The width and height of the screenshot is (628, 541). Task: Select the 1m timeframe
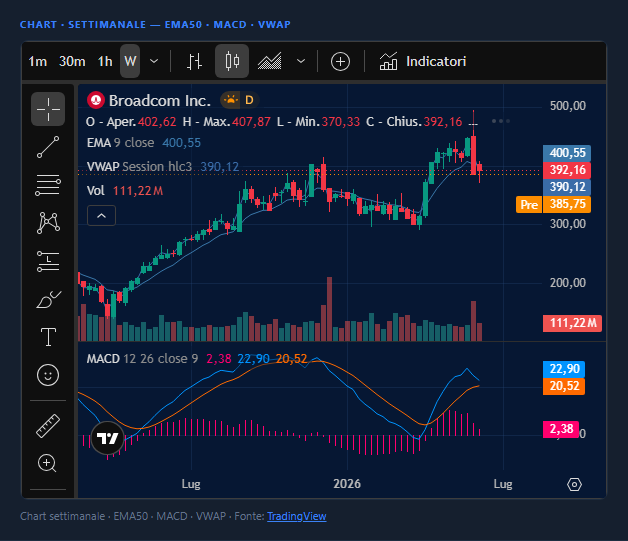click(38, 61)
